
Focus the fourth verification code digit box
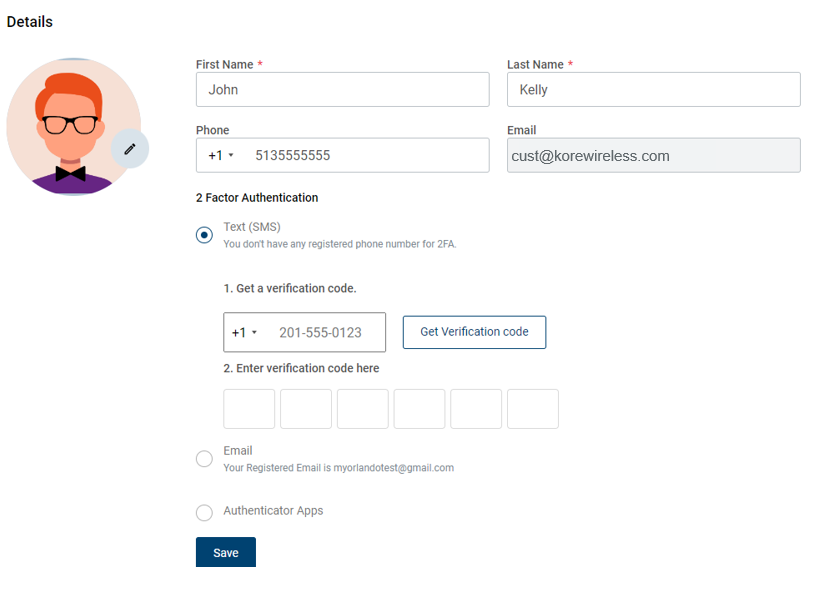[x=419, y=409]
